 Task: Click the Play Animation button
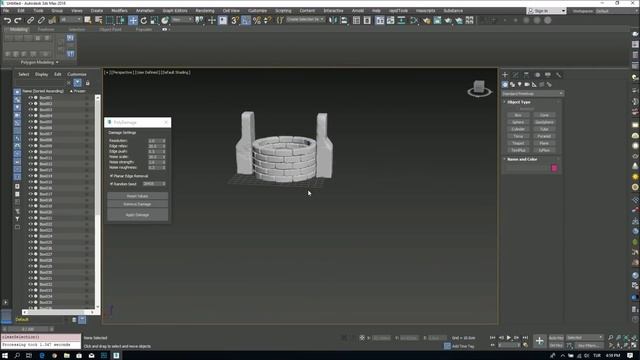pos(509,338)
